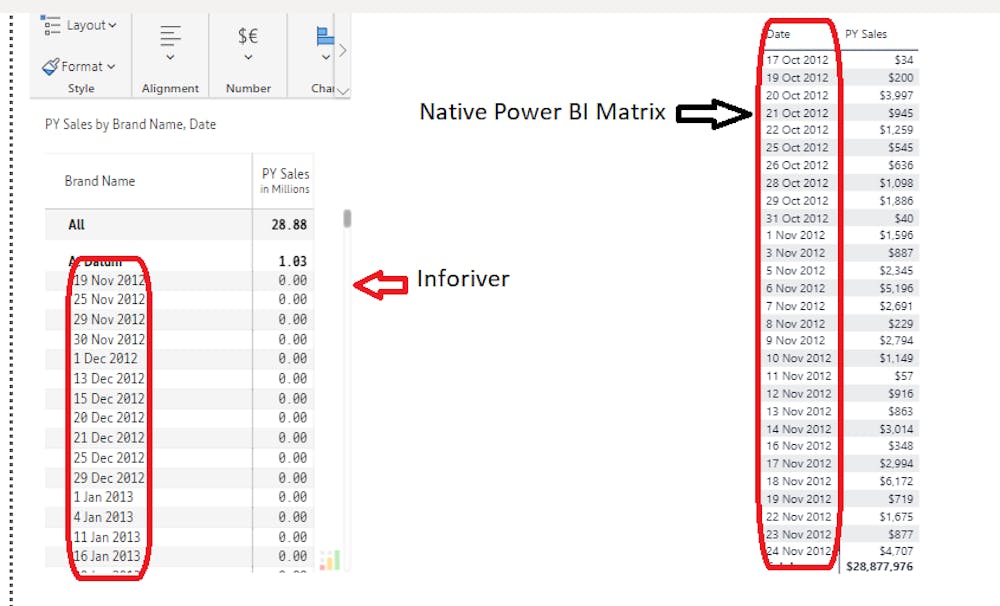
Task: Select the 29 Nov 2012 row
Action: 179,320
